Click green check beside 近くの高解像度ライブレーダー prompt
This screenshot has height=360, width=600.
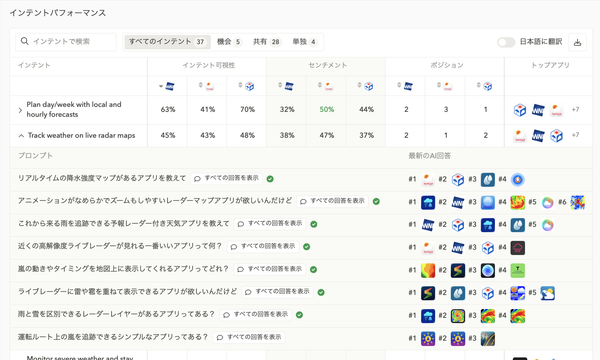(307, 247)
